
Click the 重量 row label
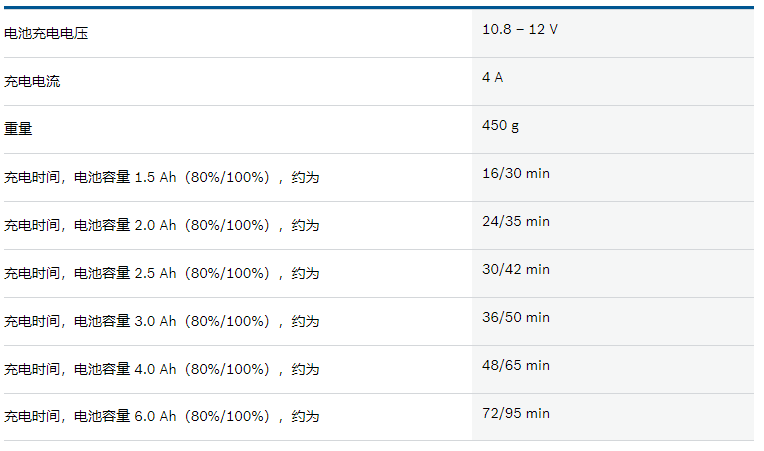[18, 129]
